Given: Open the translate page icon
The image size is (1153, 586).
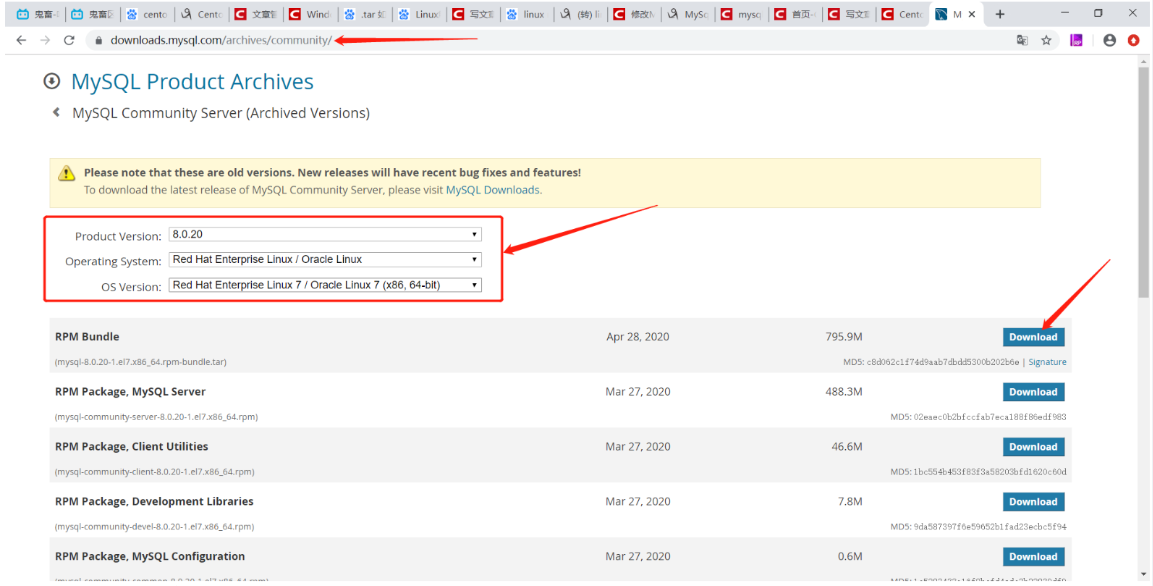Looking at the screenshot, I should [x=1022, y=40].
